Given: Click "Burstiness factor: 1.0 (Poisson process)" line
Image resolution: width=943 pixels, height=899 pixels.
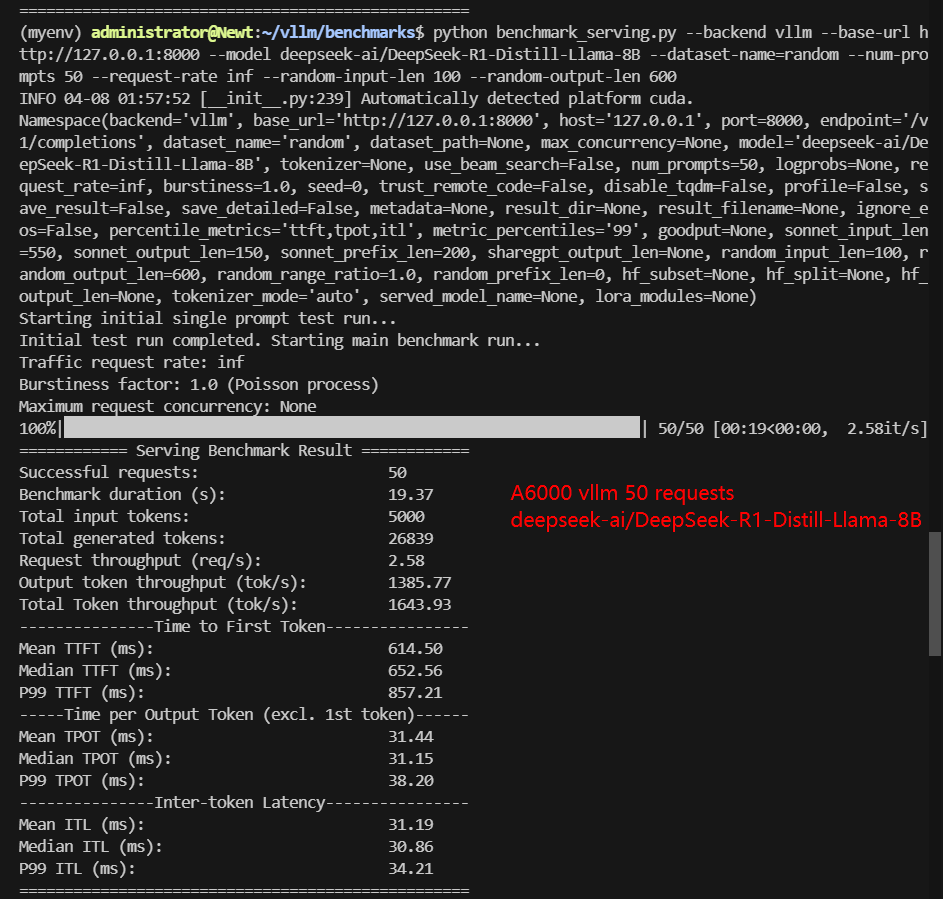Looking at the screenshot, I should click(x=198, y=384).
